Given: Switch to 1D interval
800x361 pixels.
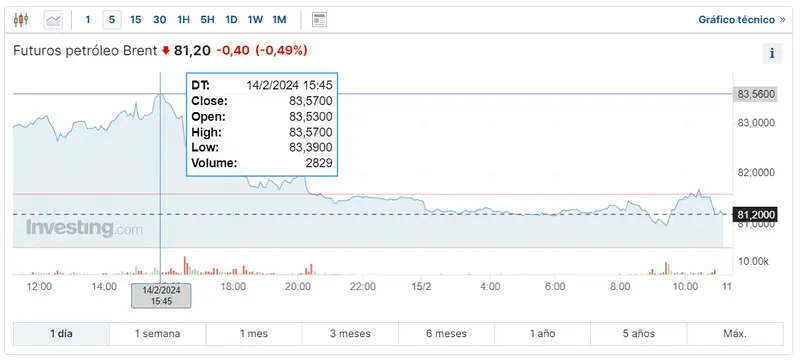Looking at the screenshot, I should tap(231, 20).
